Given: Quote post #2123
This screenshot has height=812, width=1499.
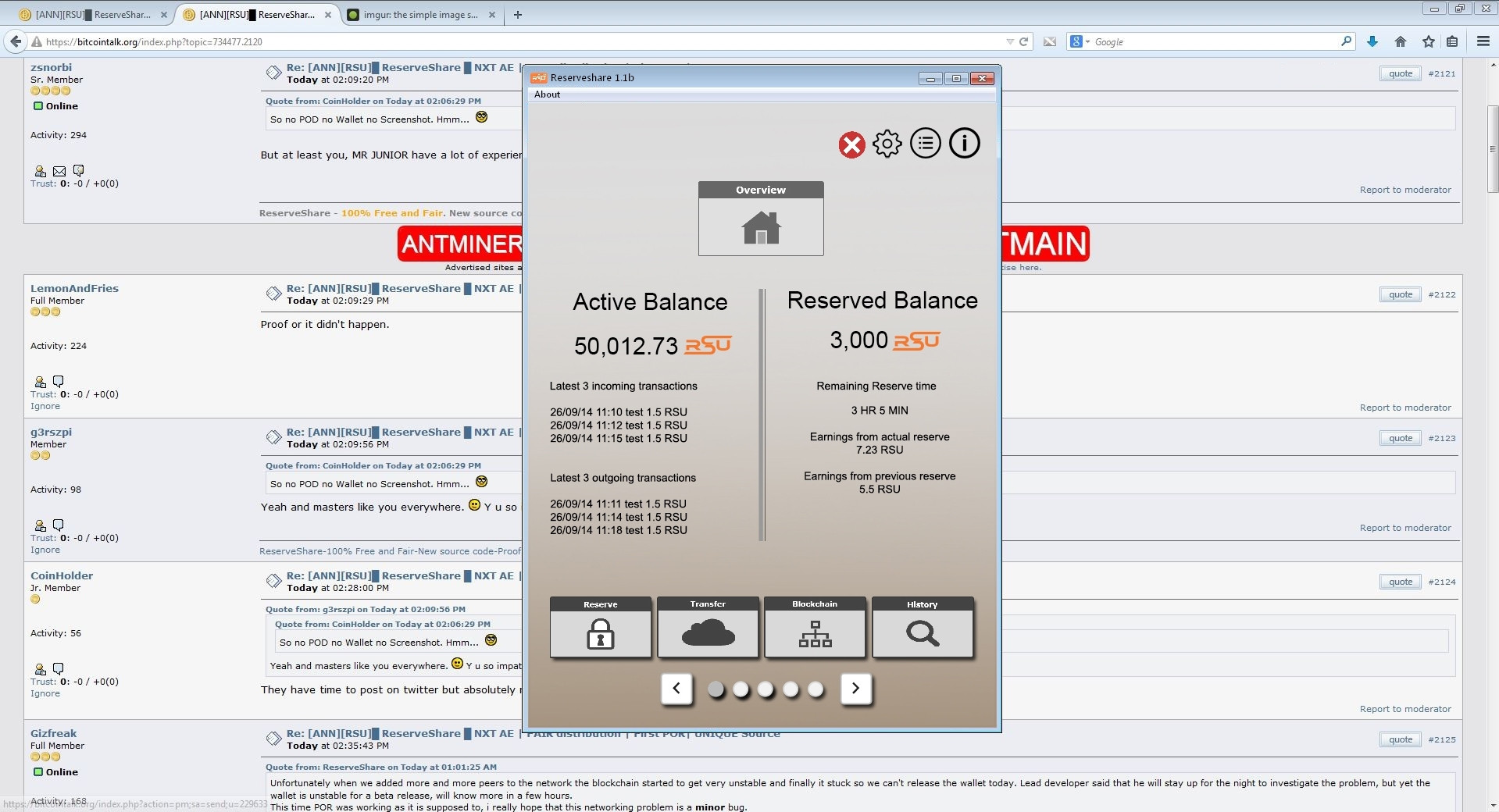Looking at the screenshot, I should [x=1400, y=438].
